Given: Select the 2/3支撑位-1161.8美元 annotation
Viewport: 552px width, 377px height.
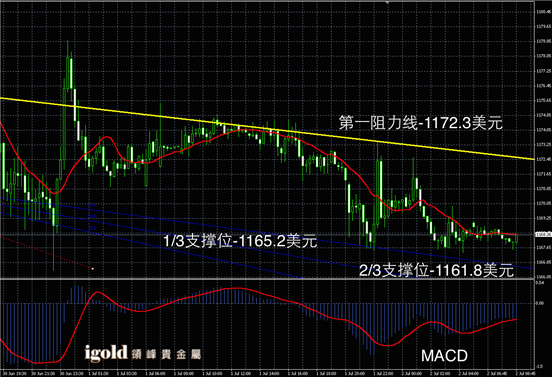Looking at the screenshot, I should point(437,270).
